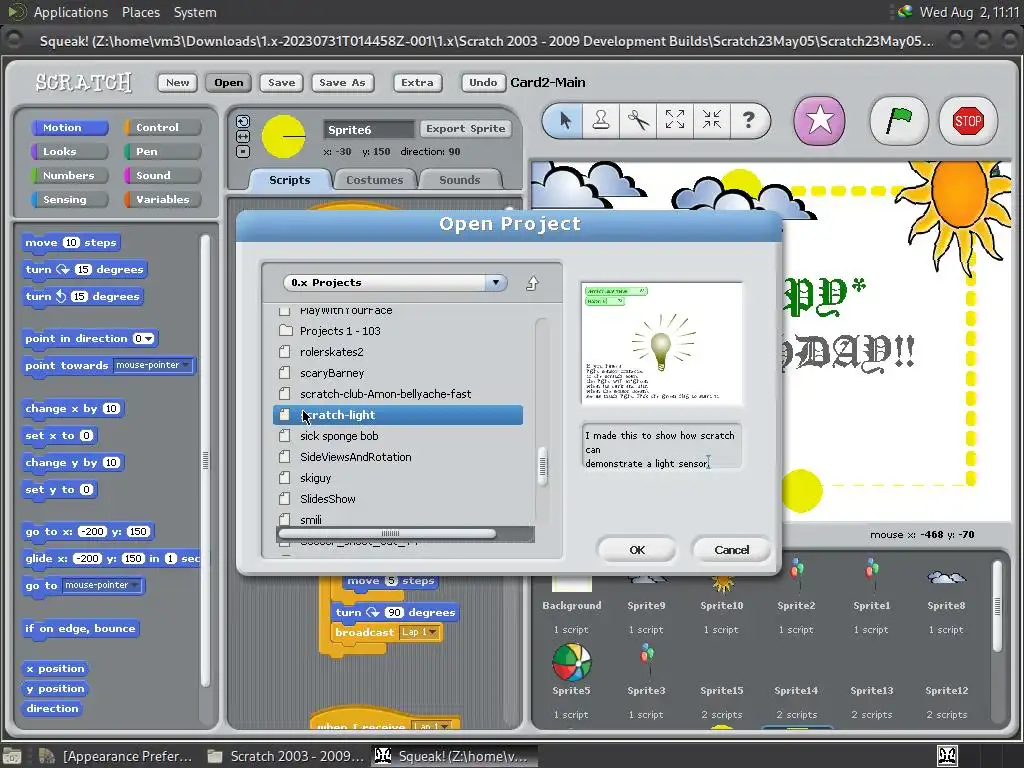Click OK in Open Project dialog

637,550
